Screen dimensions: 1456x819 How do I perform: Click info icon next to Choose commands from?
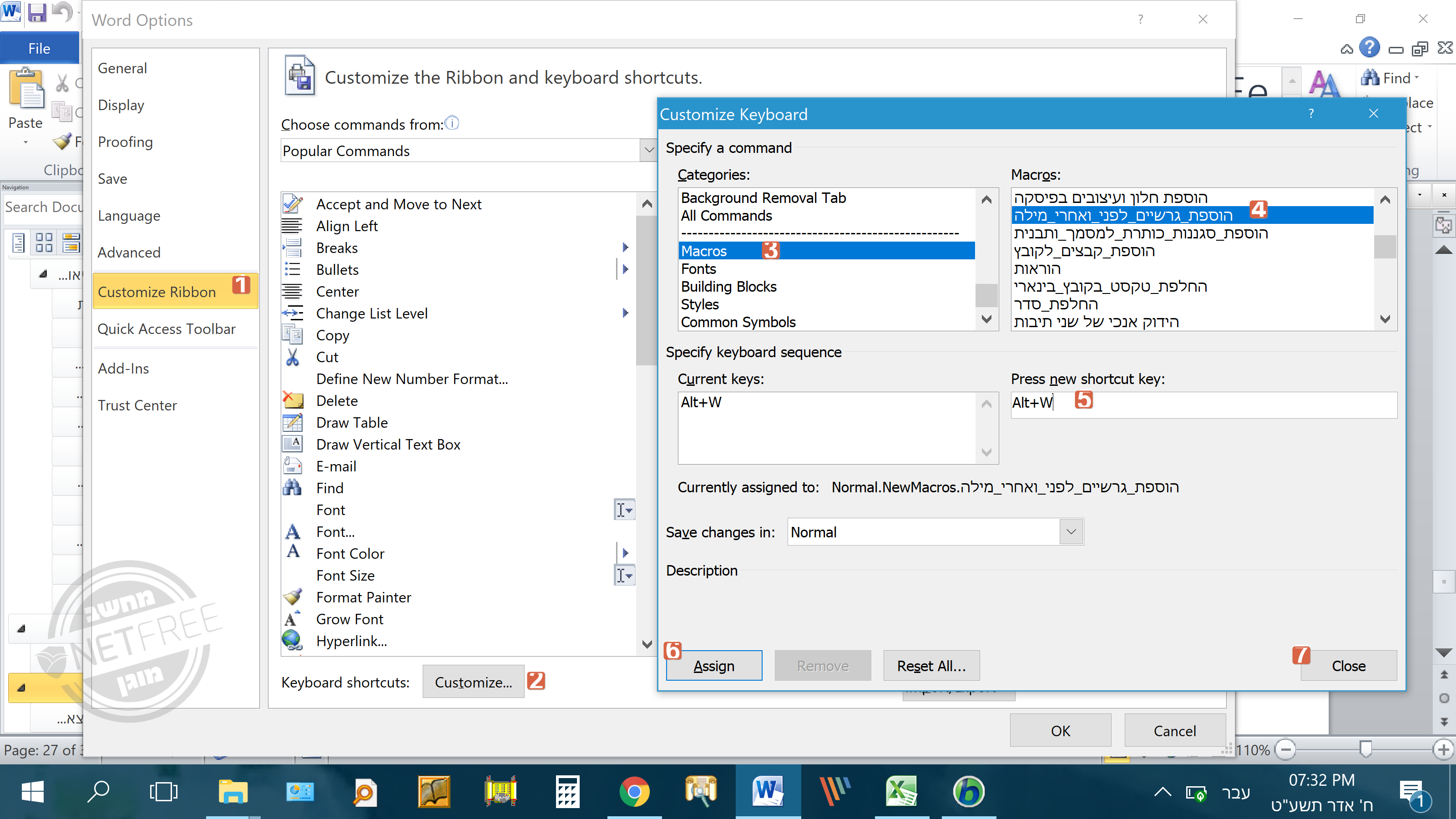click(x=452, y=123)
